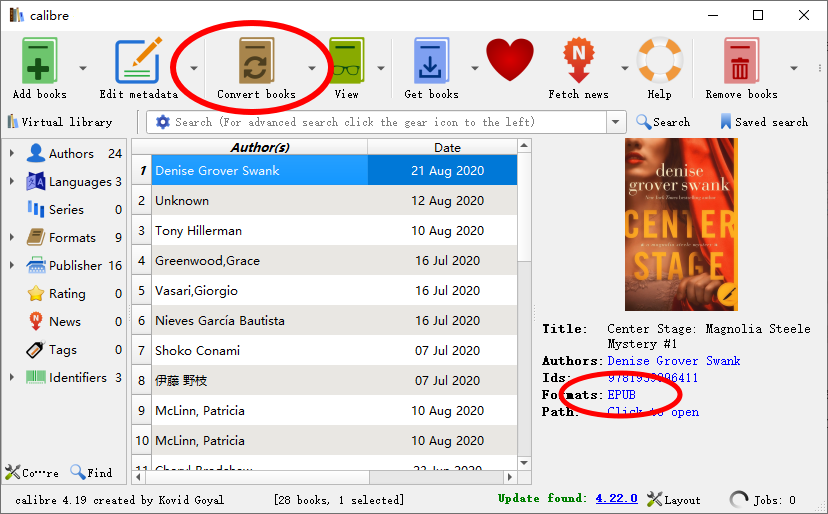This screenshot has height=514, width=828.
Task: Click the Configure tag browser wrench icon
Action: pos(32,472)
